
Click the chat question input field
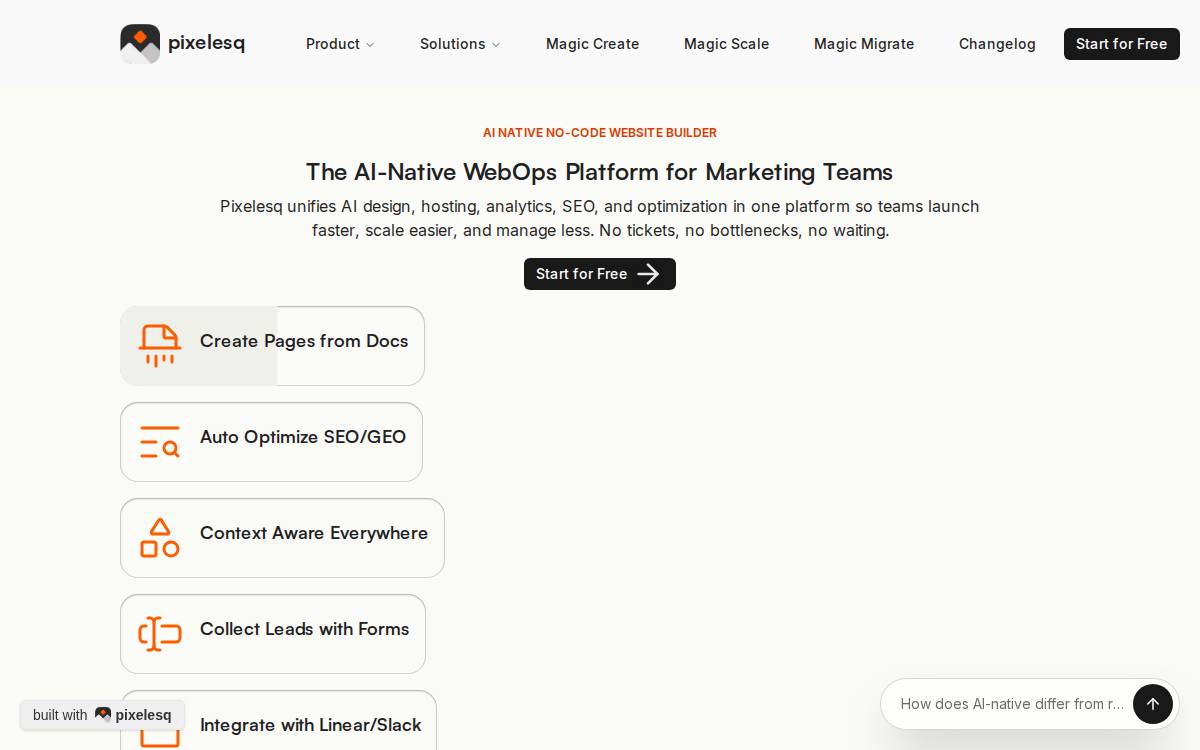pyautogui.click(x=1012, y=704)
